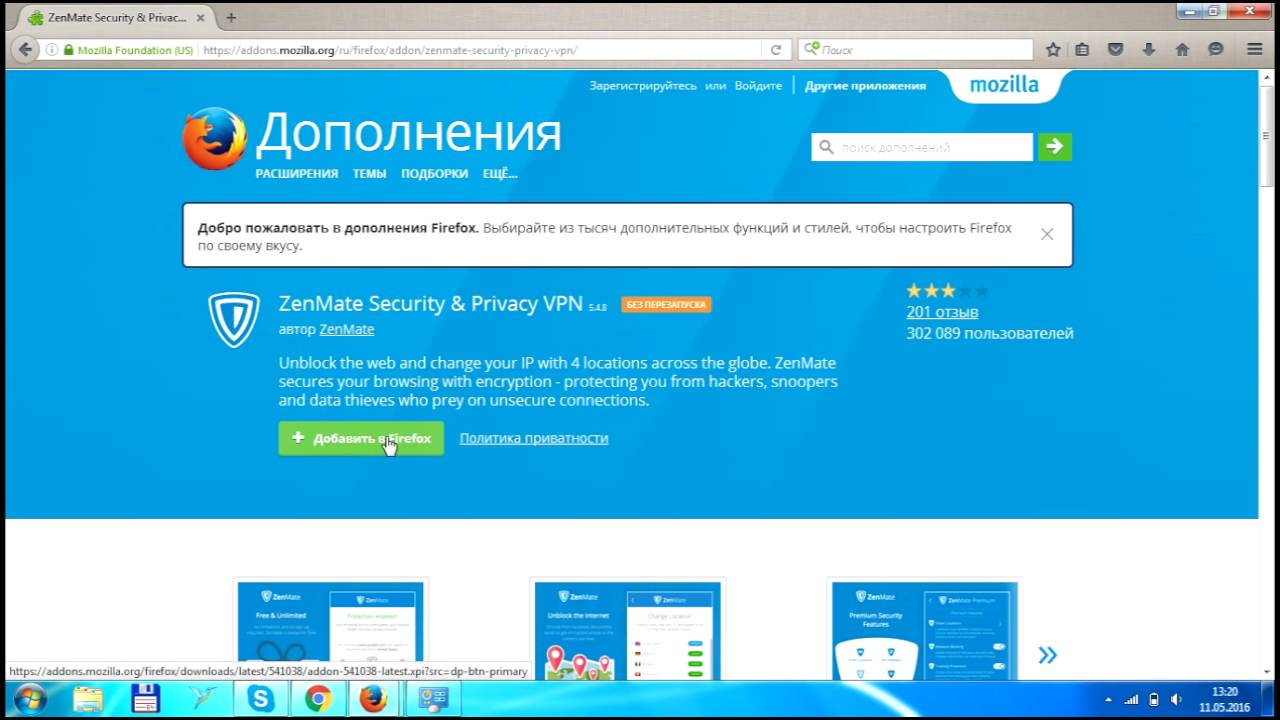
Task: Bookmark this page with the star icon
Action: coord(1053,49)
